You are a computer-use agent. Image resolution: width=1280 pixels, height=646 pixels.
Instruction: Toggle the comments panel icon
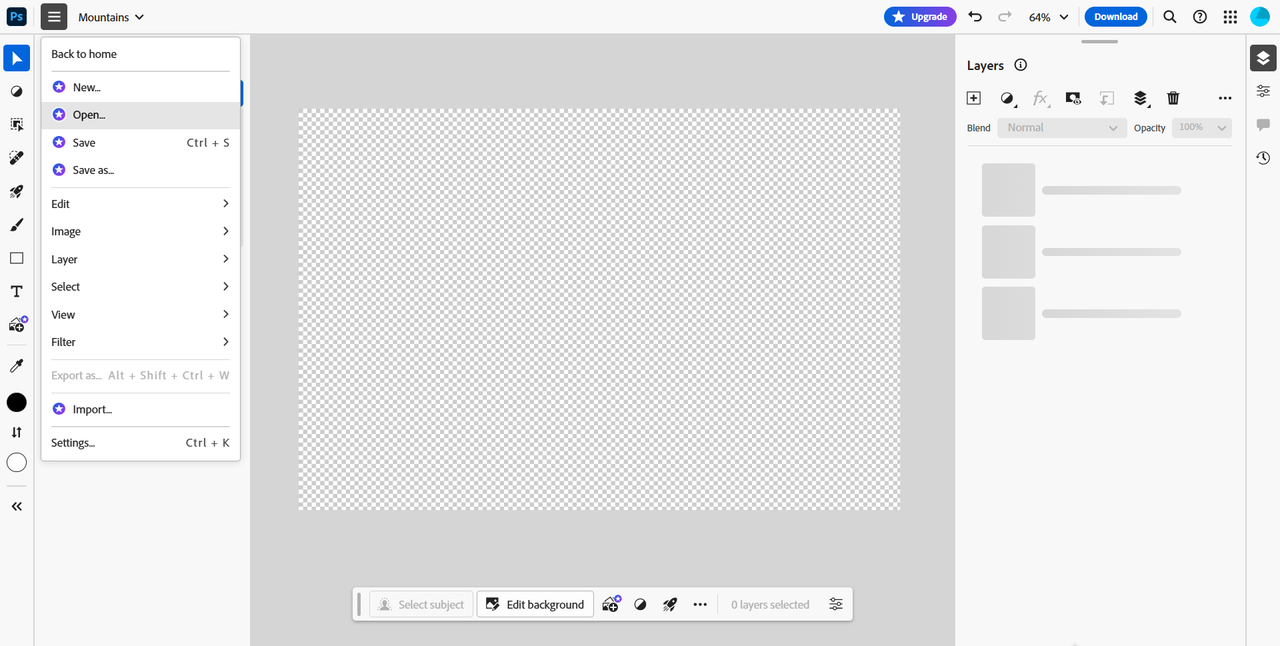tap(1263, 125)
